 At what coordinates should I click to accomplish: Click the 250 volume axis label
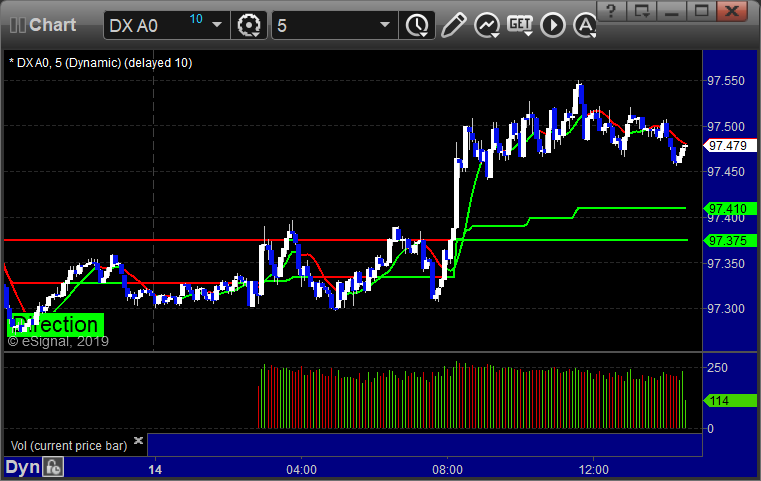pos(717,368)
